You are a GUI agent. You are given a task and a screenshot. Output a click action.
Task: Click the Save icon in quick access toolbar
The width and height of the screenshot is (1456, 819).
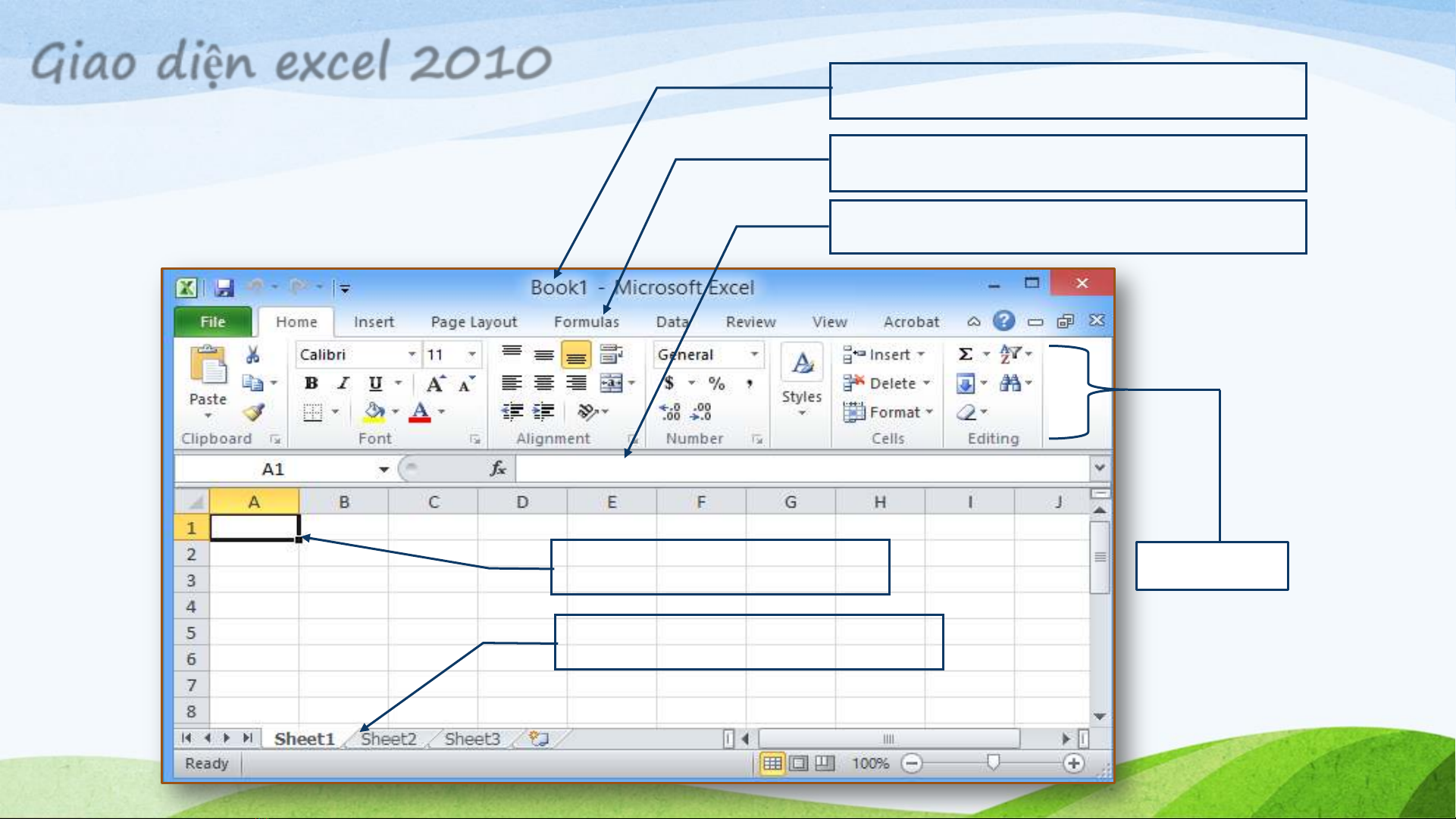224,288
